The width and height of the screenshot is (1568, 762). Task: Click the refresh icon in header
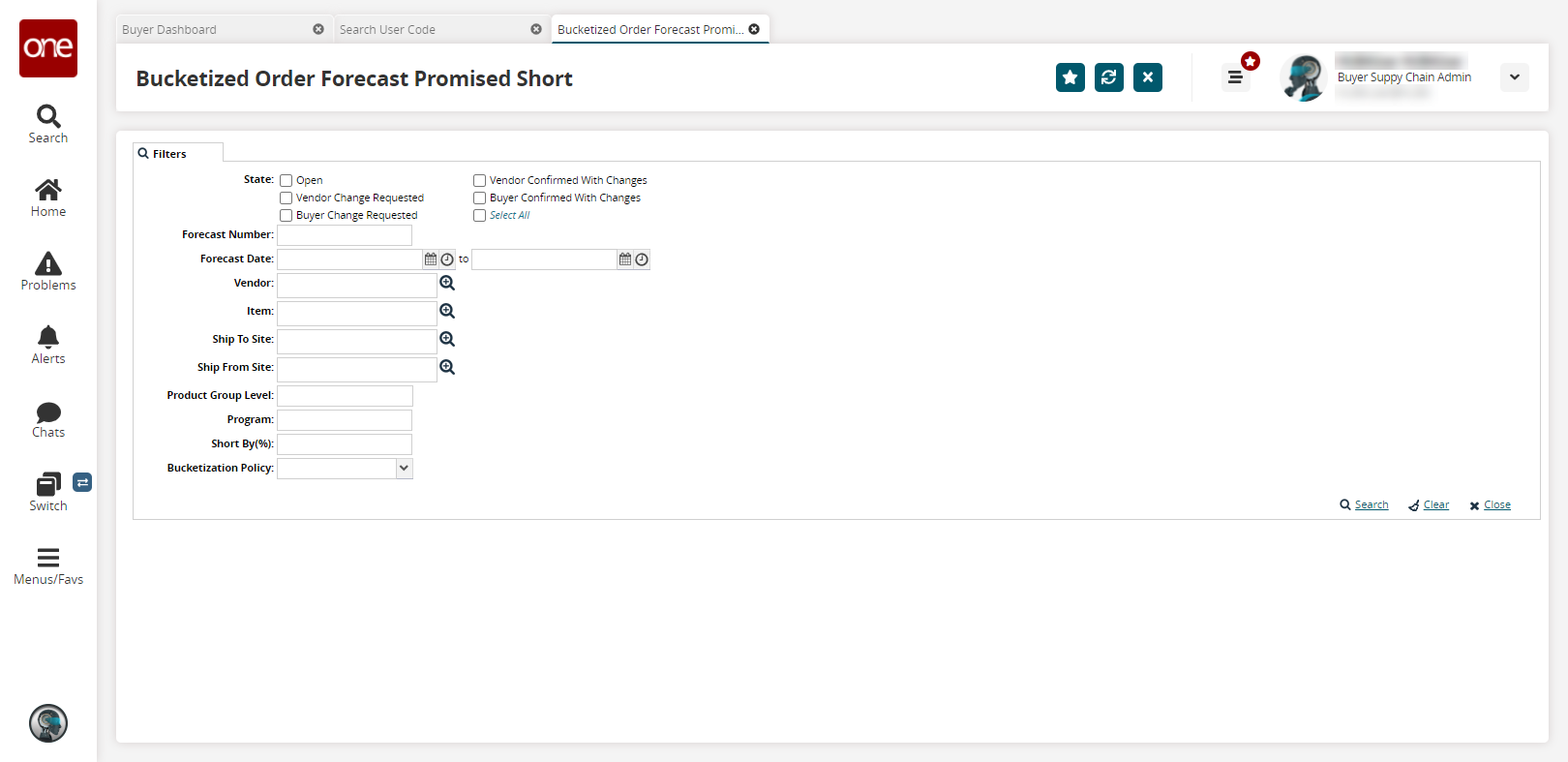point(1108,77)
